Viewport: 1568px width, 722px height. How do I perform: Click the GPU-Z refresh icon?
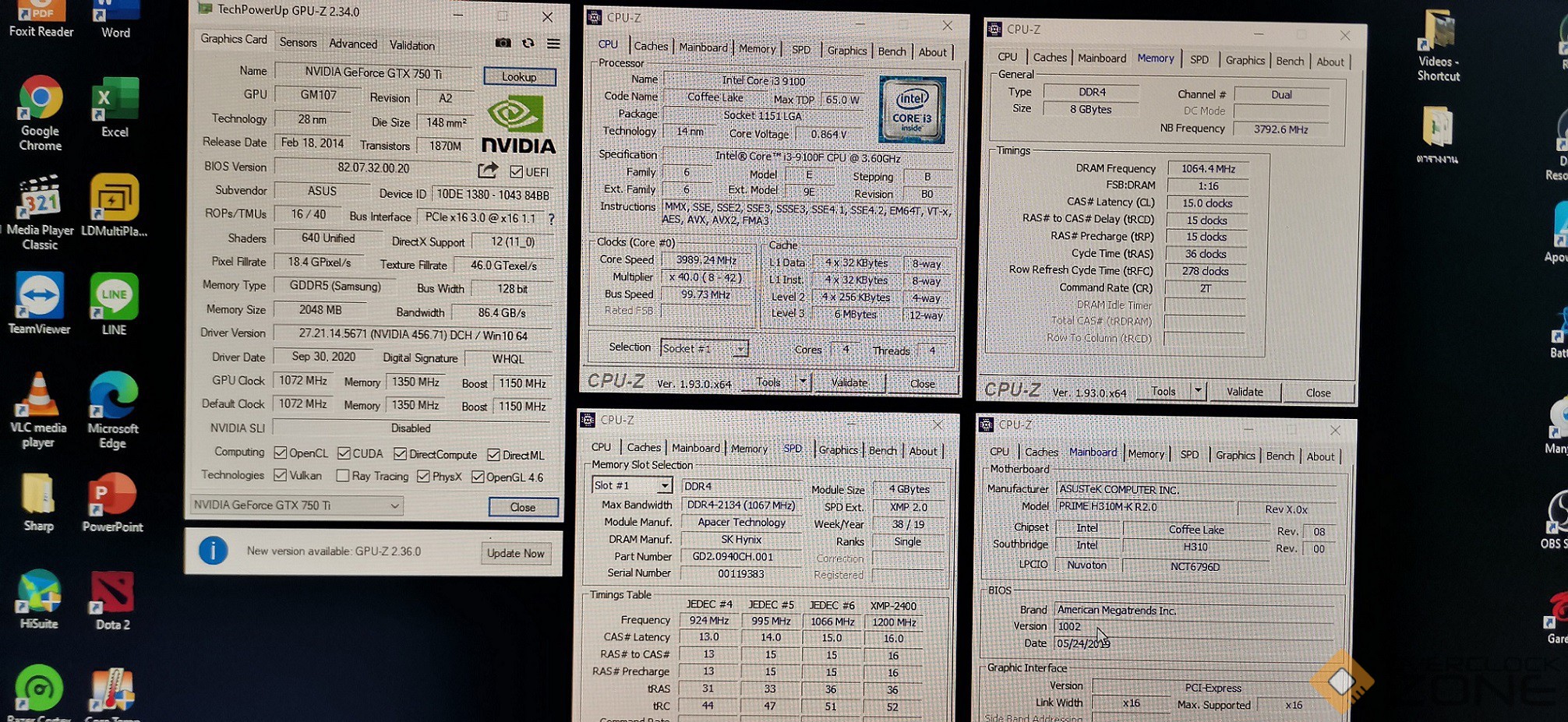coord(528,44)
